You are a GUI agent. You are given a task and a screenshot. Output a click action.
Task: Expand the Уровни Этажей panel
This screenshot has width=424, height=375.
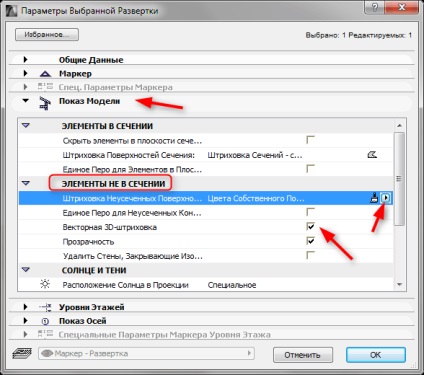[x=25, y=307]
